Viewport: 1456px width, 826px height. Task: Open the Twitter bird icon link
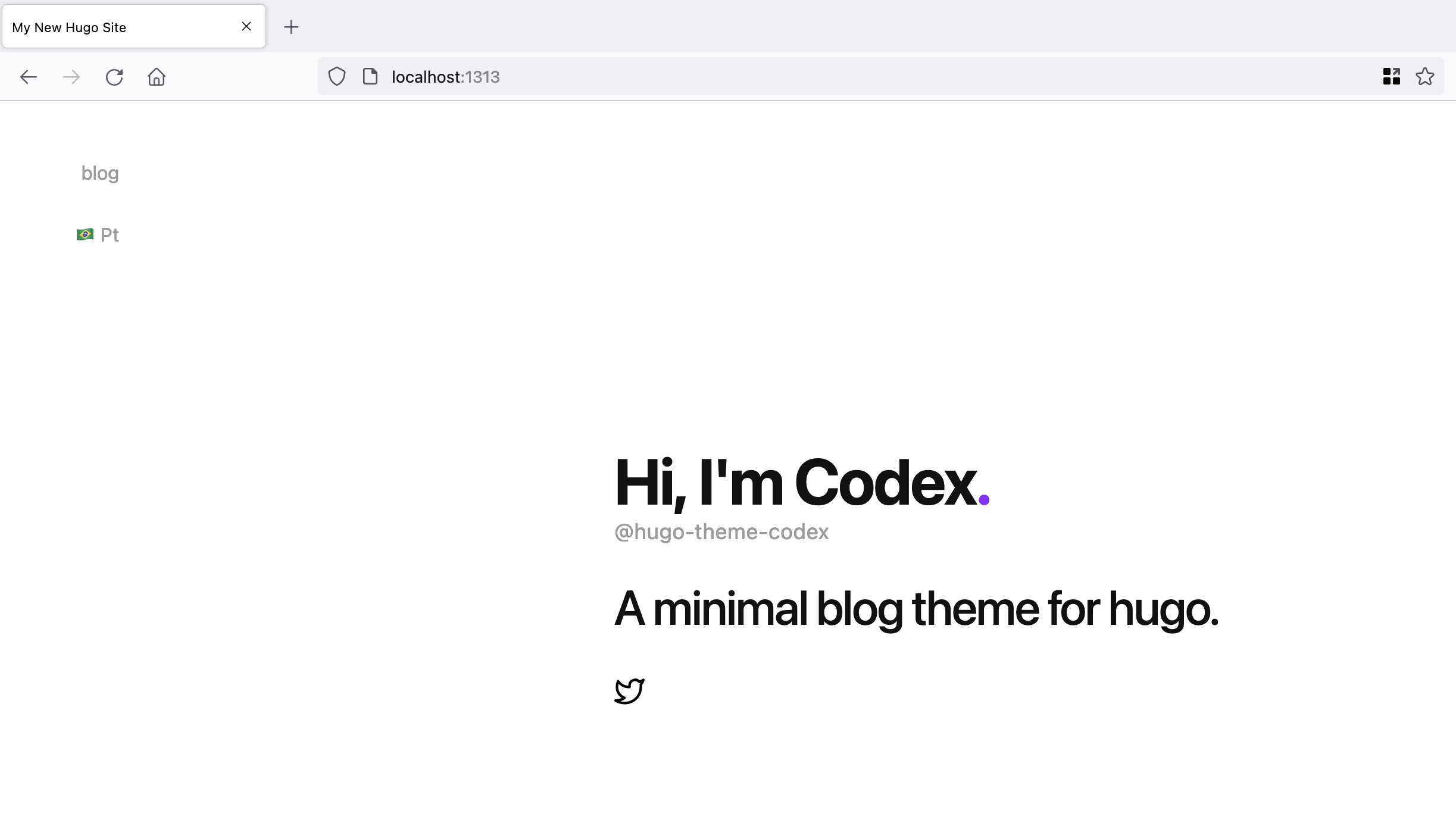pyautogui.click(x=629, y=691)
